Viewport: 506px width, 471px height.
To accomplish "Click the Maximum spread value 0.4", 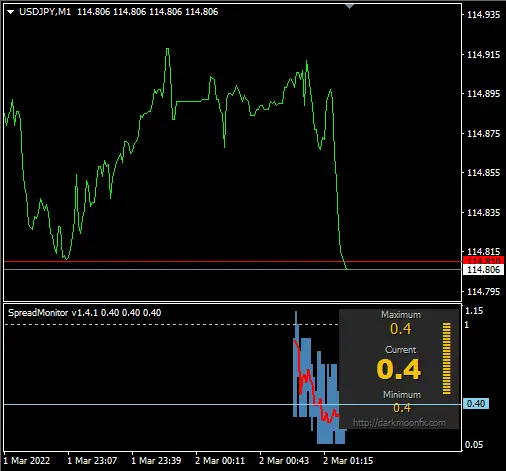I will pos(401,329).
